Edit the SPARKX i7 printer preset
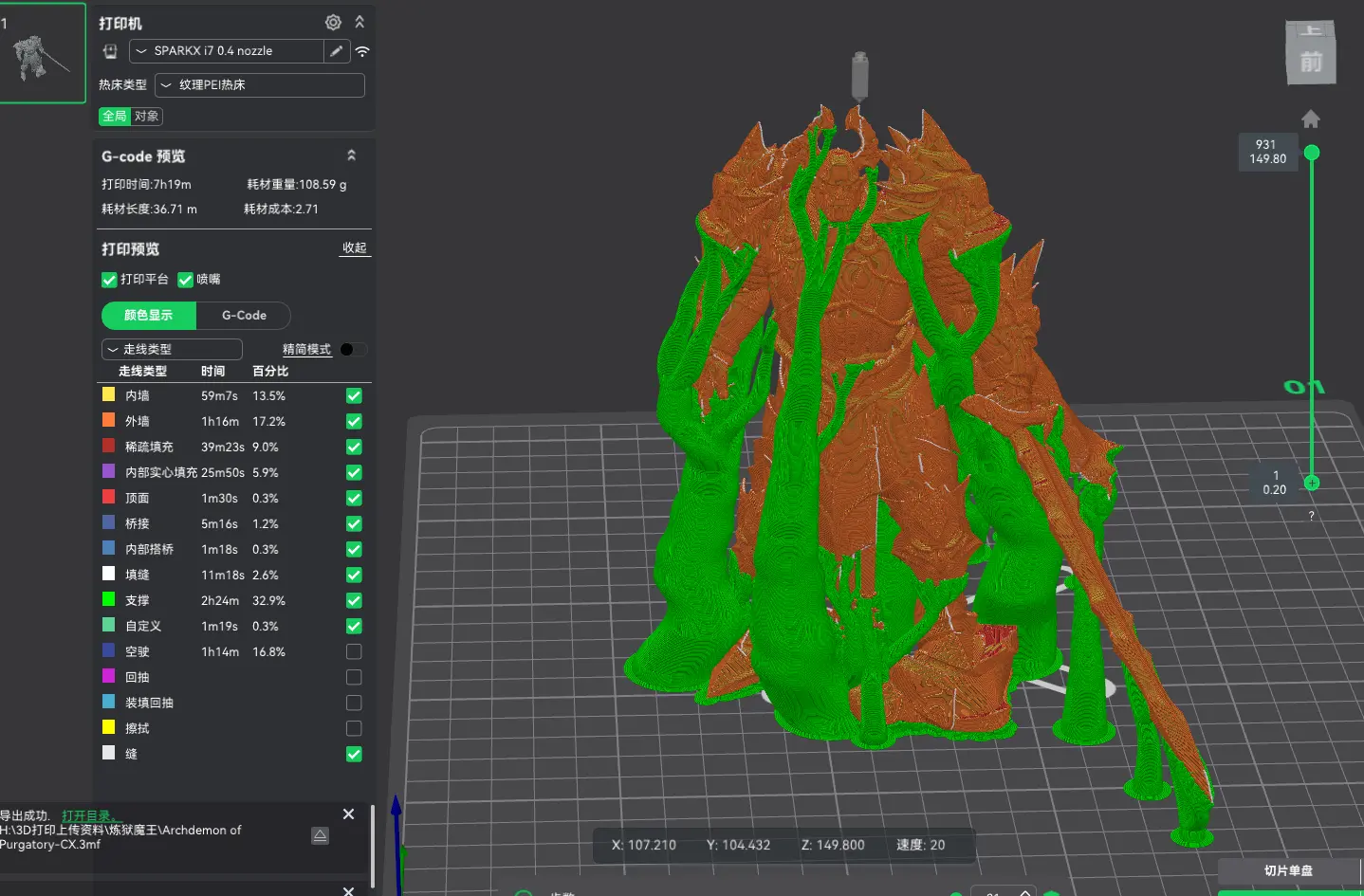The image size is (1364, 896). [x=337, y=51]
